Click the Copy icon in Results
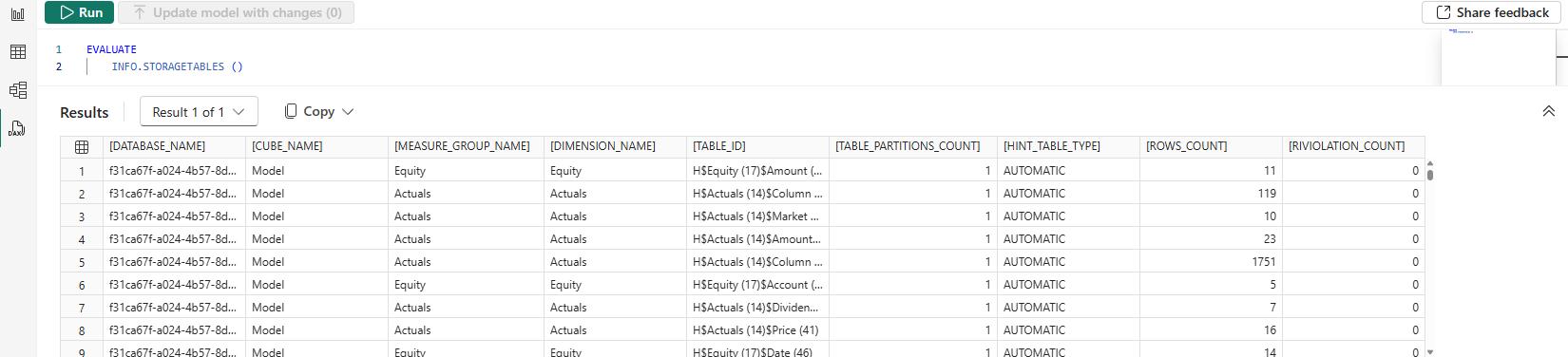 291,111
